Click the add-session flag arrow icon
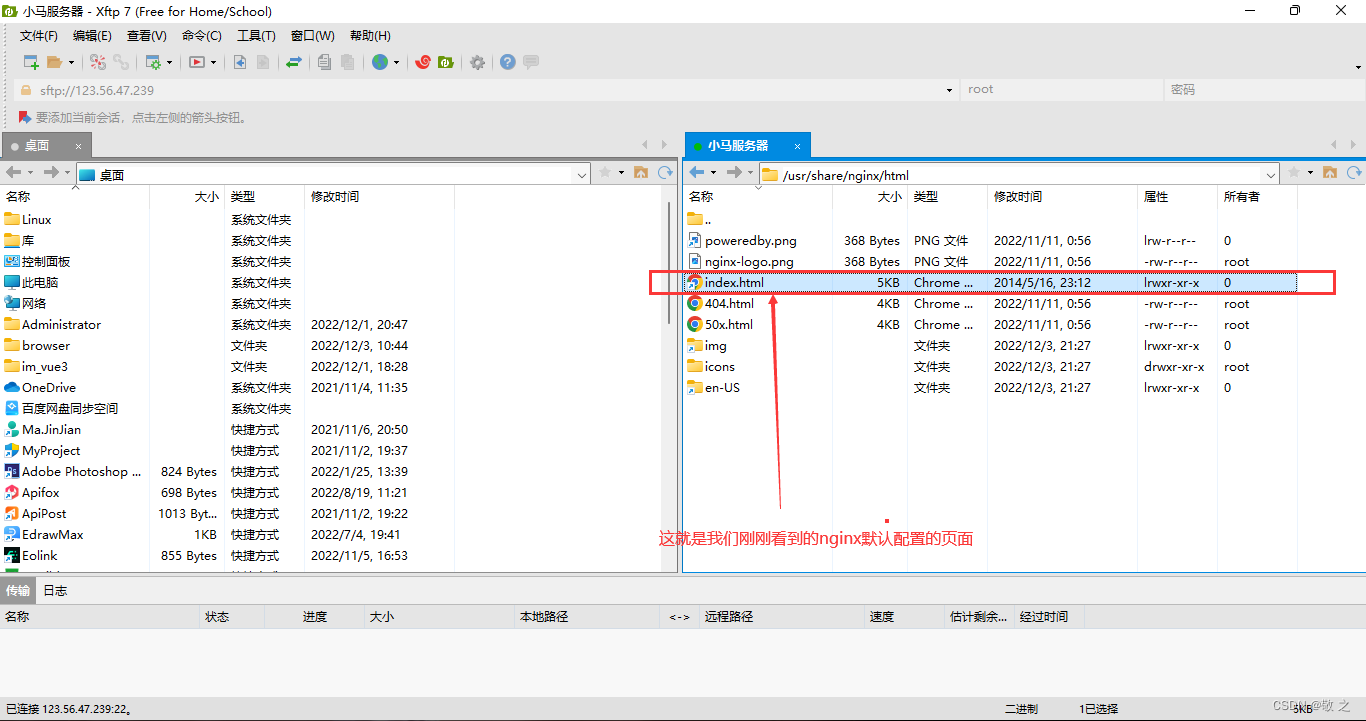Screen dimensions: 1366x721 pyautogui.click(x=25, y=117)
